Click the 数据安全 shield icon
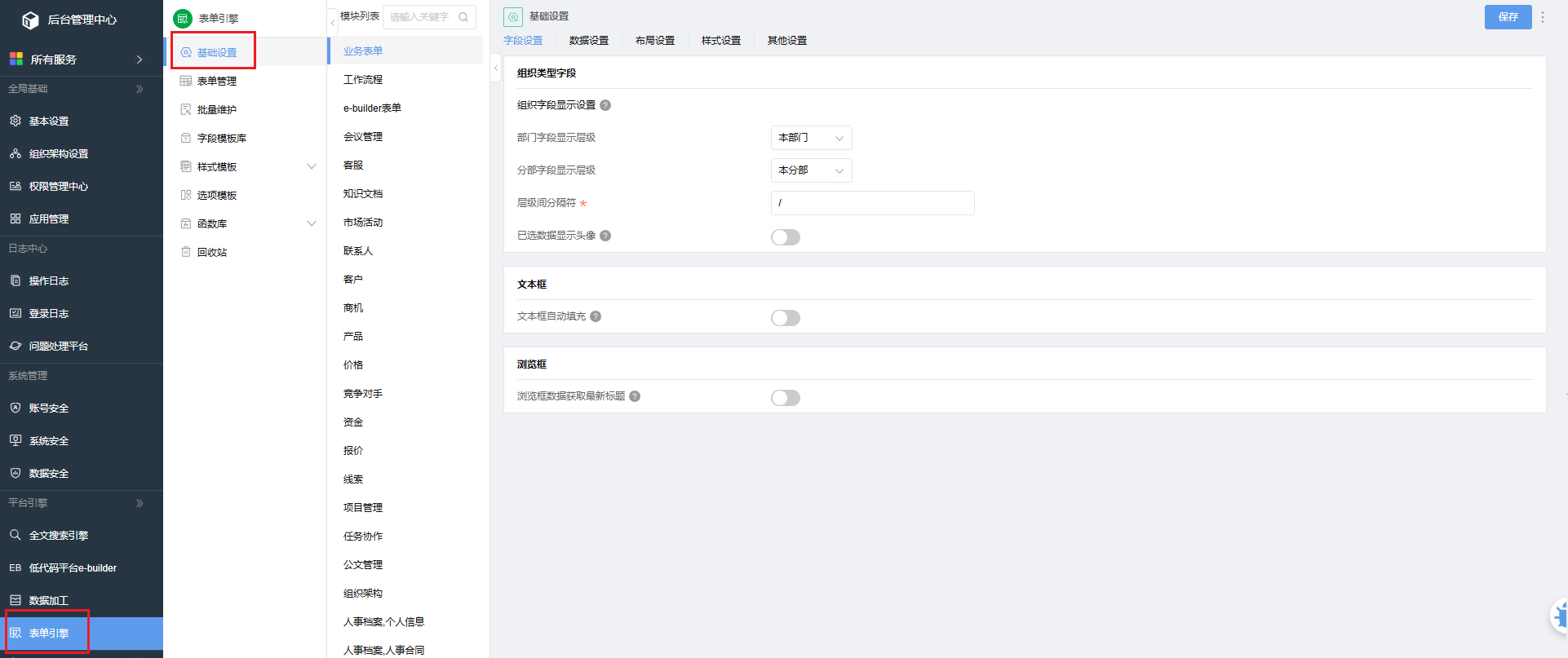 pyautogui.click(x=16, y=473)
